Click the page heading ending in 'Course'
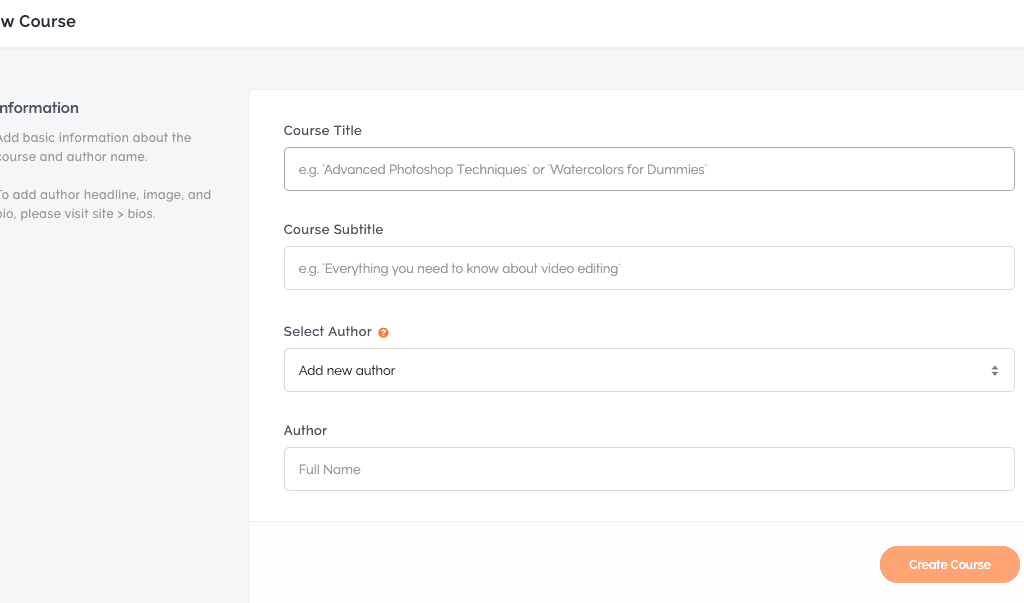 pyautogui.click(x=38, y=22)
